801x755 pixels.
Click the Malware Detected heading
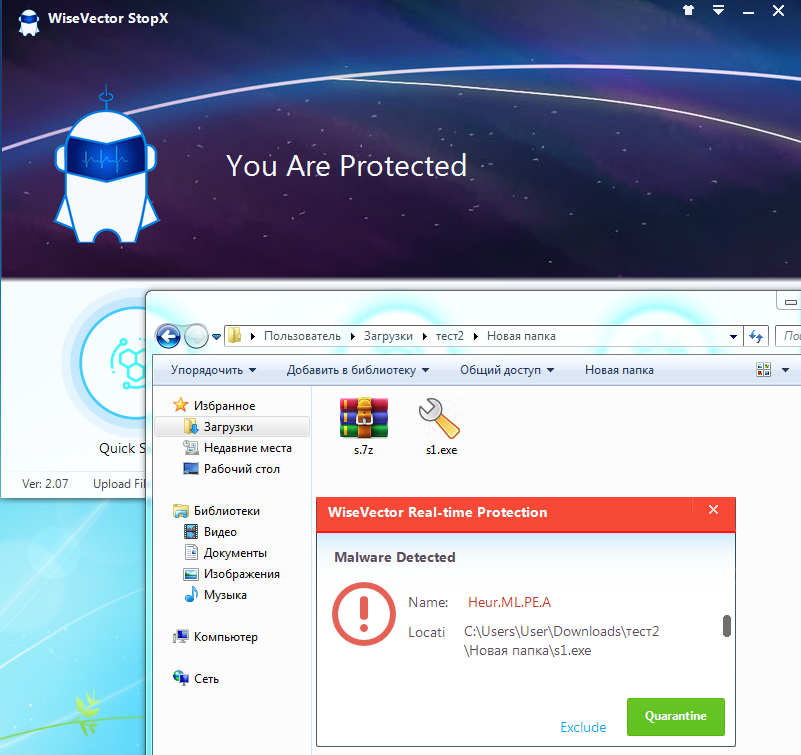[394, 557]
